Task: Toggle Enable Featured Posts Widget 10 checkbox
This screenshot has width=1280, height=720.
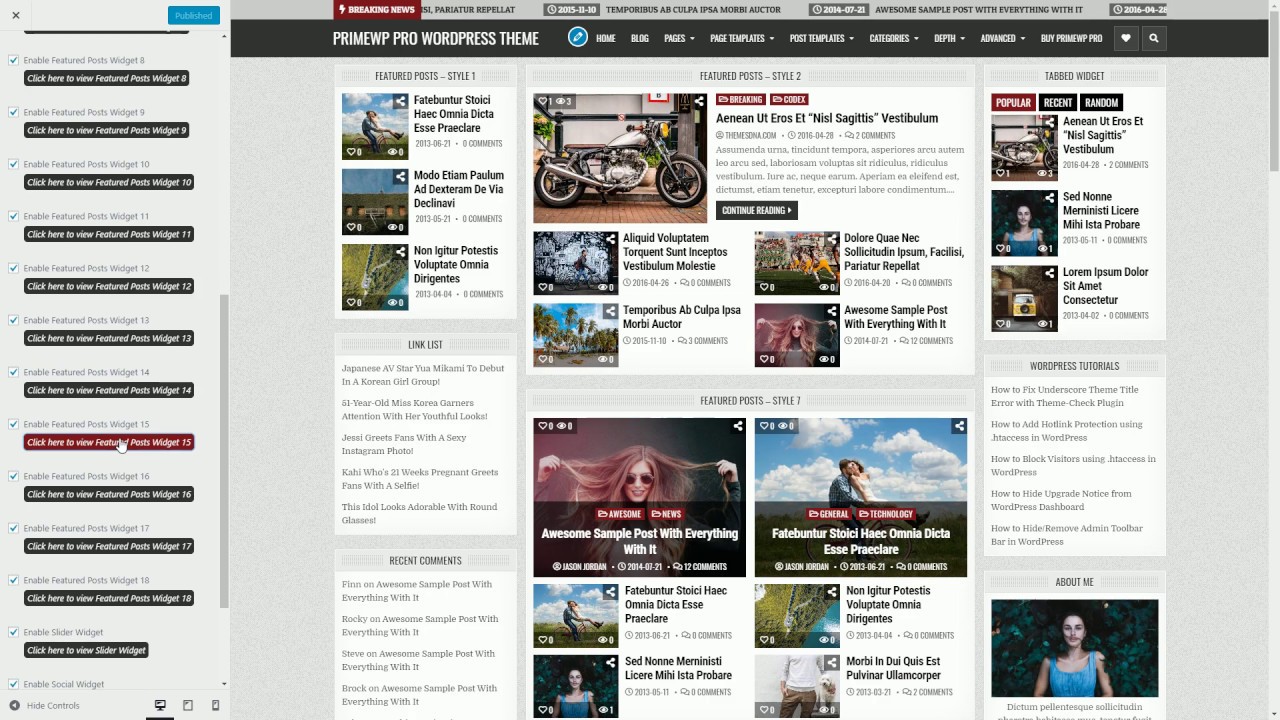Action: coord(13,164)
